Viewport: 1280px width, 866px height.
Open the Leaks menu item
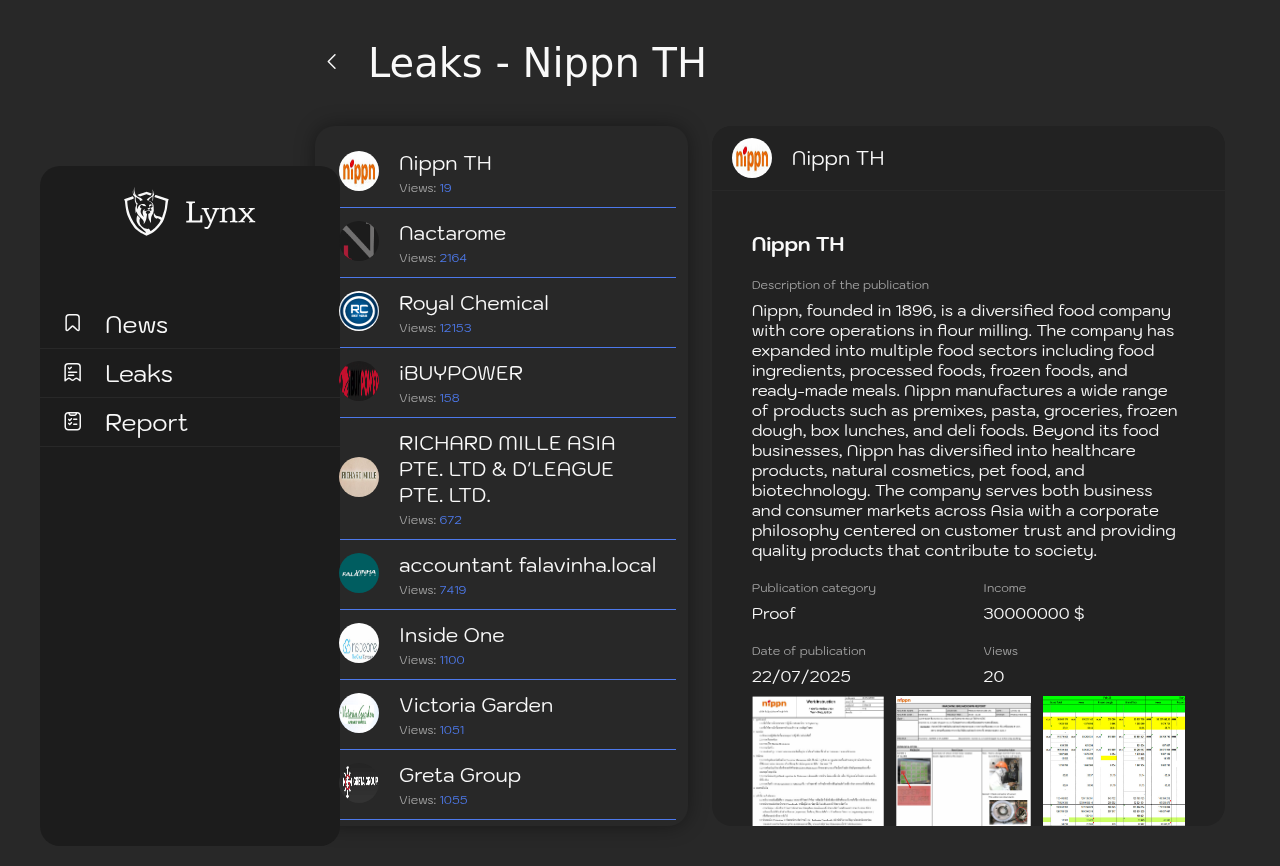[190, 373]
